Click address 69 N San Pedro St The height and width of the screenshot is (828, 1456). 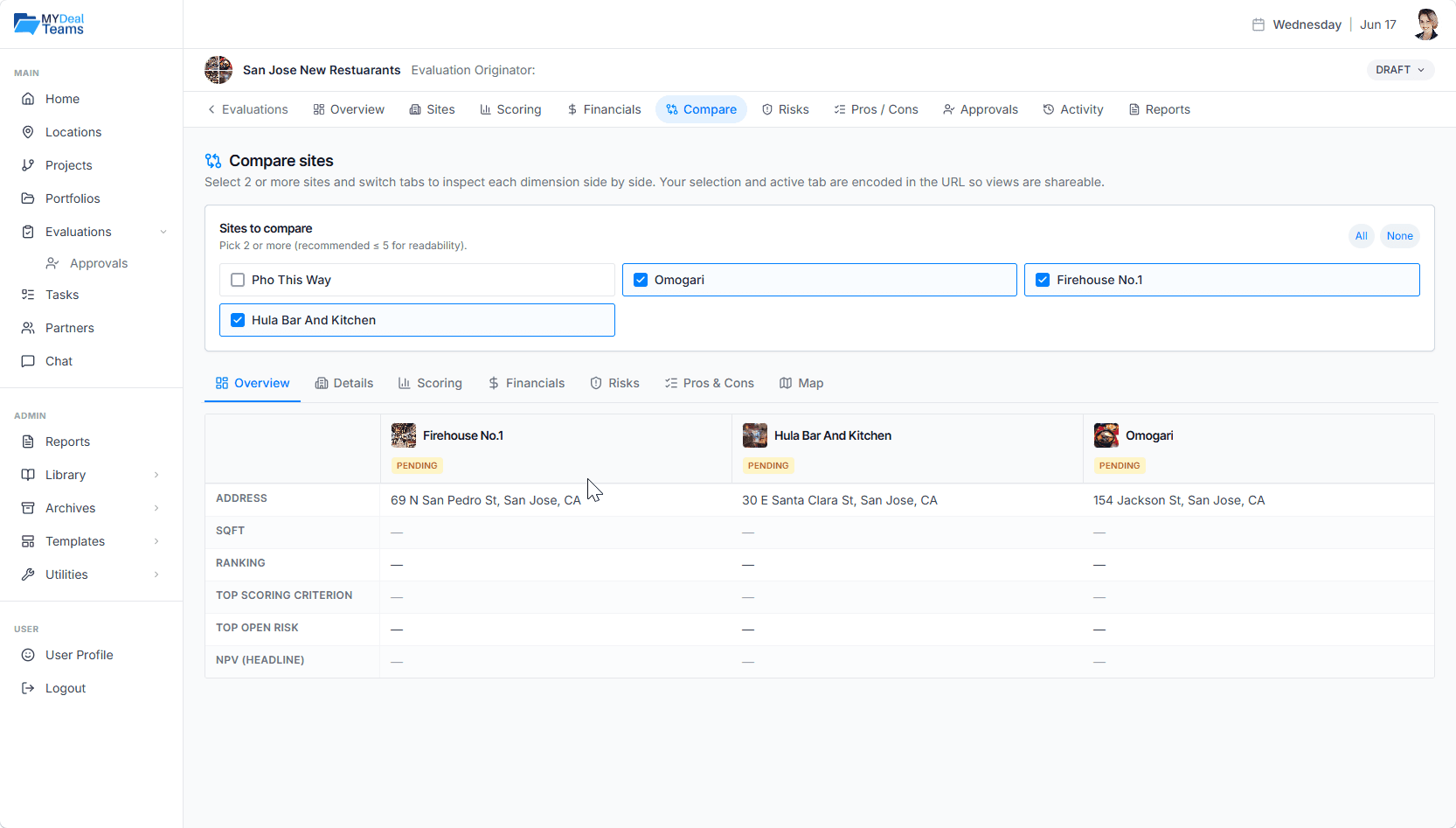[x=486, y=500]
